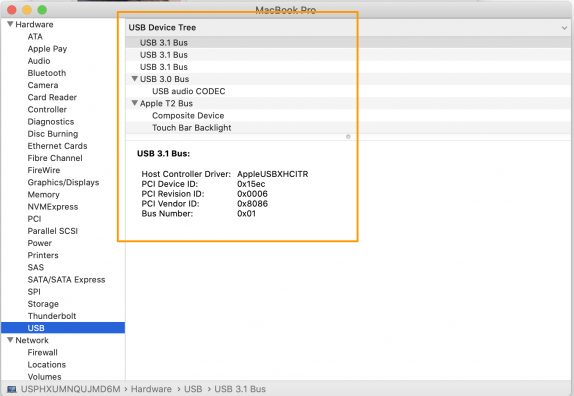Click the AppleUSBXHCITR driver value

click(x=273, y=174)
